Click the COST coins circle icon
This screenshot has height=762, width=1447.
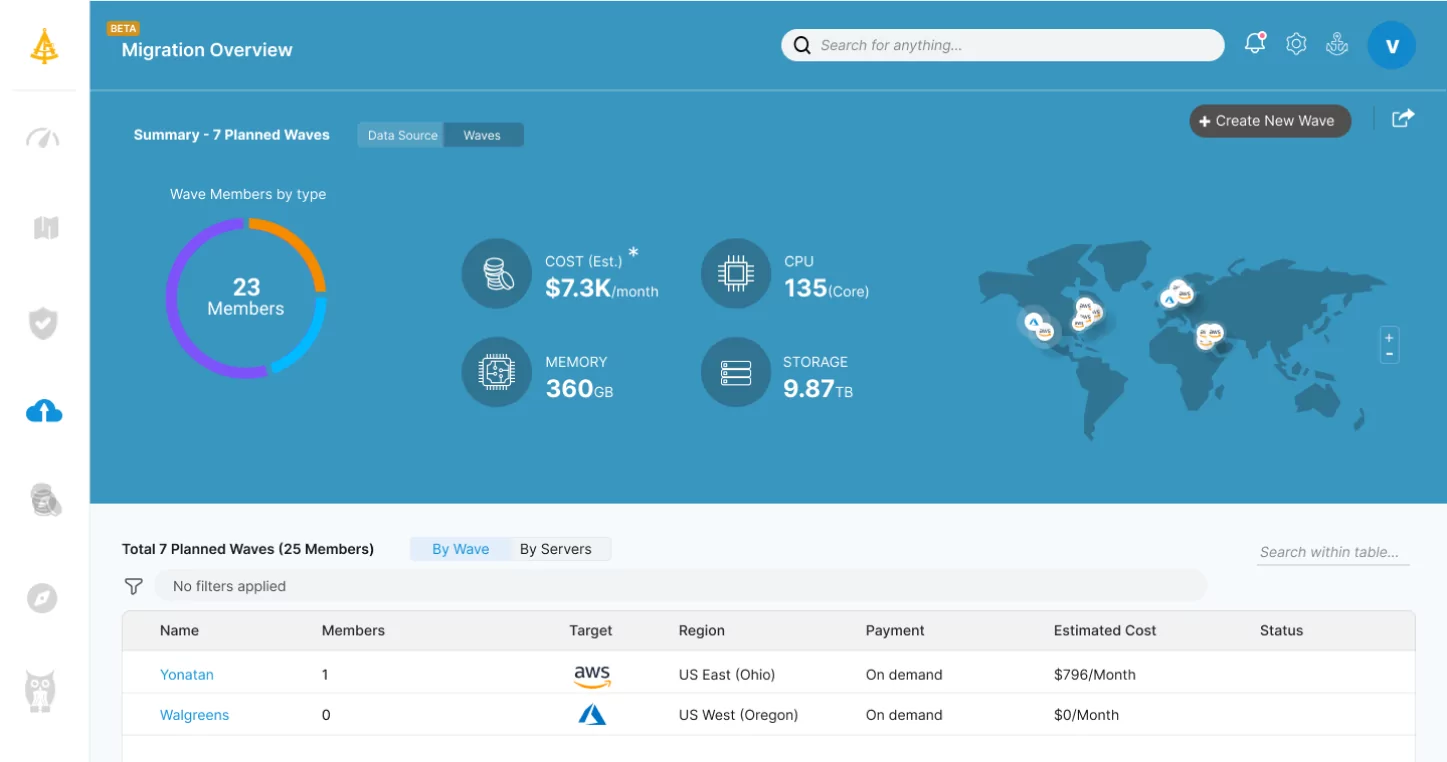(496, 273)
